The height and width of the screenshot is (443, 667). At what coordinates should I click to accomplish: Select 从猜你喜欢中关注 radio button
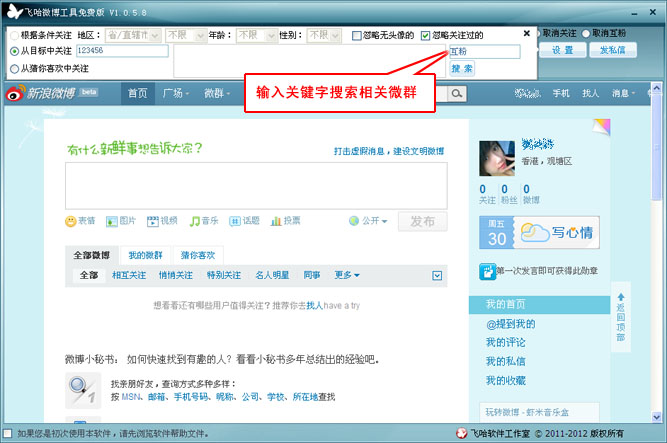point(14,69)
